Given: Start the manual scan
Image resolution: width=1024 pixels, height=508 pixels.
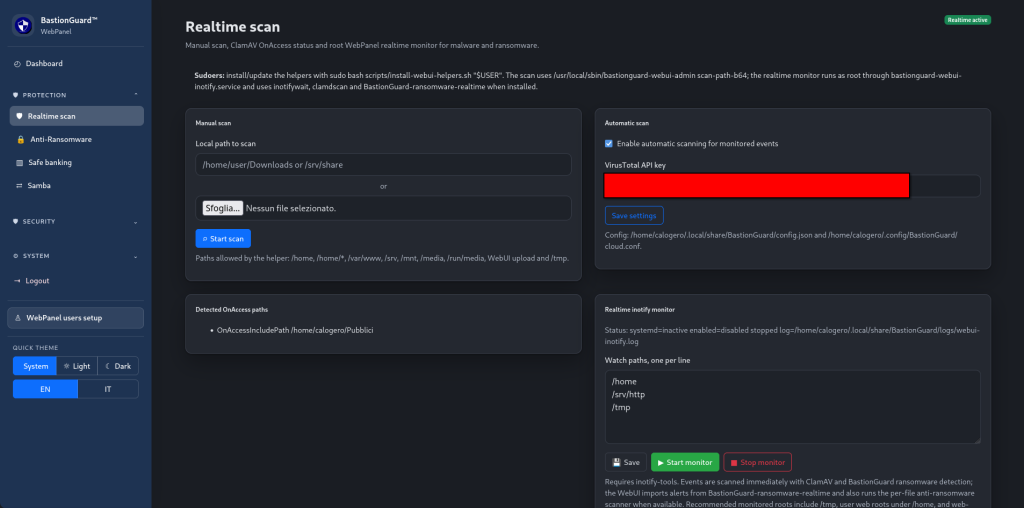Looking at the screenshot, I should 223,239.
